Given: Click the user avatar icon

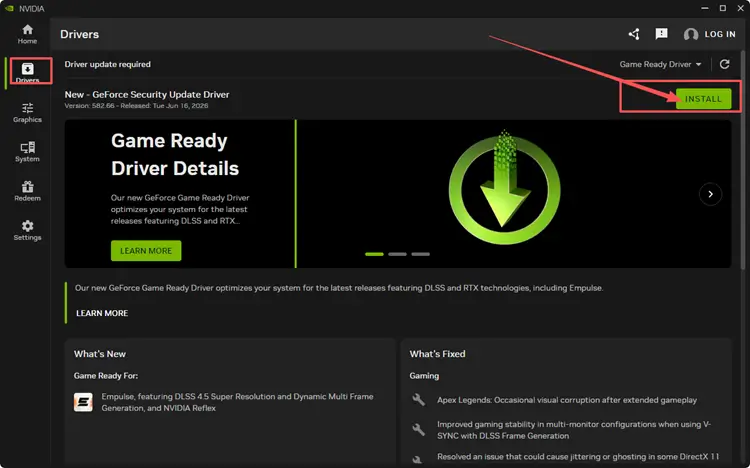Looking at the screenshot, I should [x=691, y=34].
